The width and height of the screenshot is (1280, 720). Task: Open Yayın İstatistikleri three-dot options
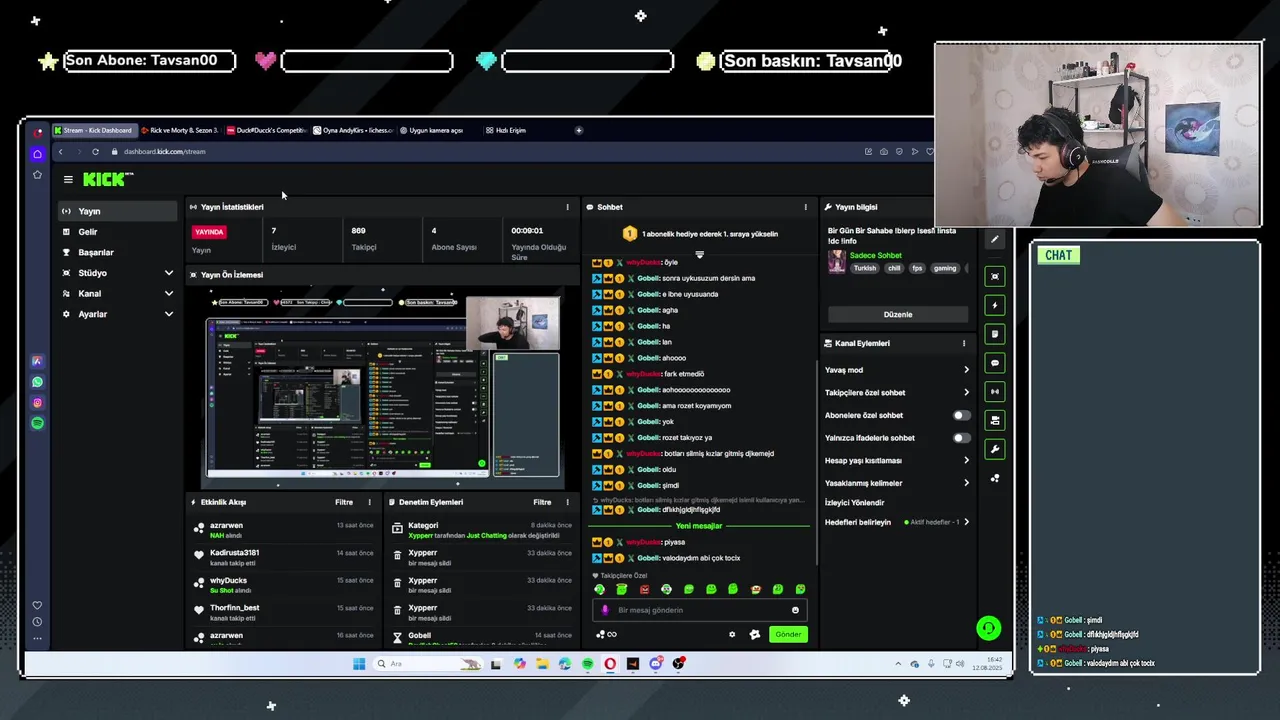click(567, 207)
